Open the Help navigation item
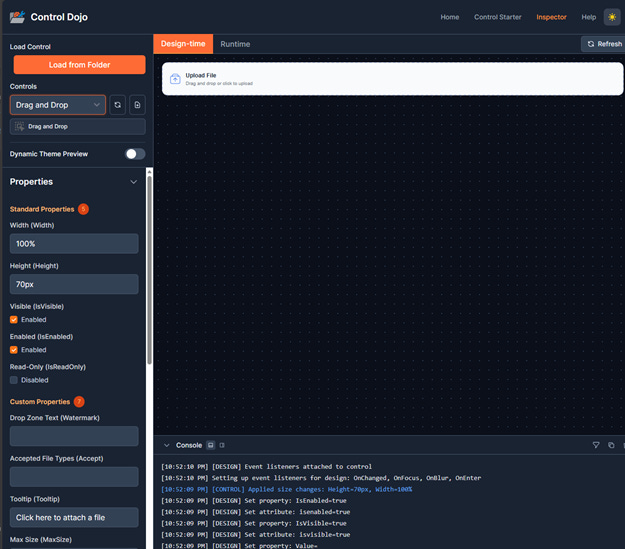Image resolution: width=625 pixels, height=549 pixels. point(588,17)
